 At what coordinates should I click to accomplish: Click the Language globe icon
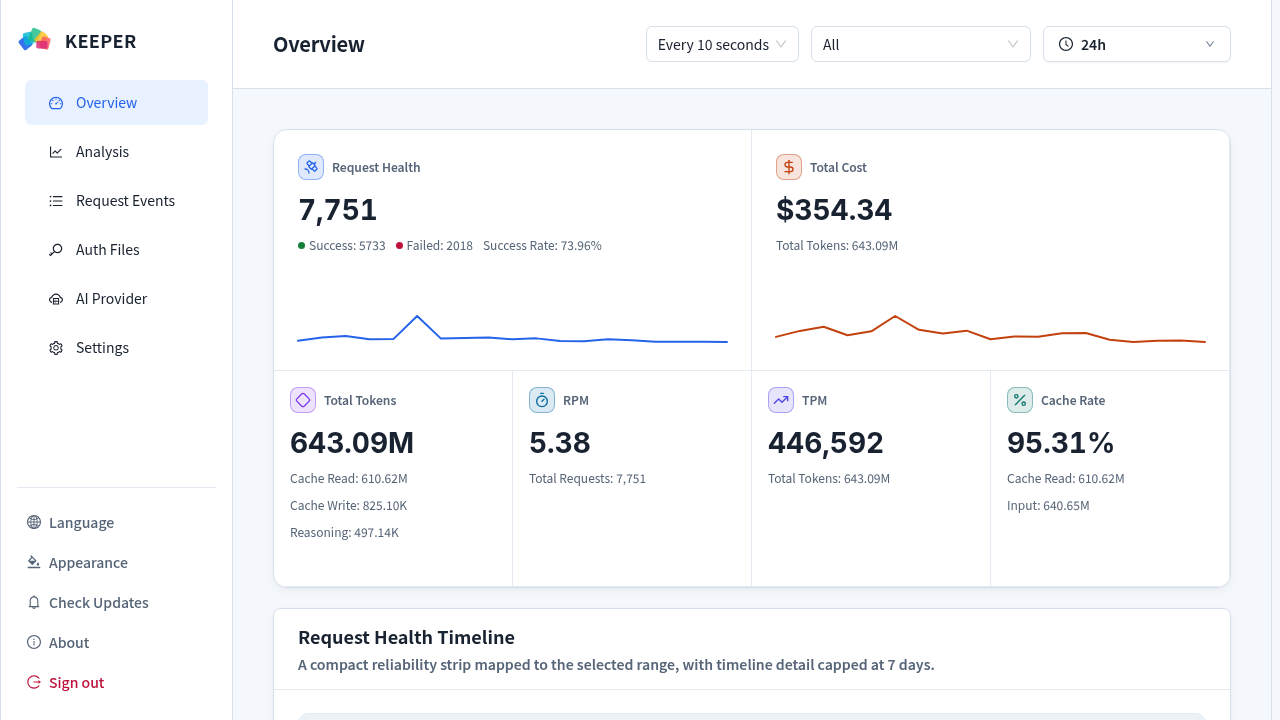[34, 523]
